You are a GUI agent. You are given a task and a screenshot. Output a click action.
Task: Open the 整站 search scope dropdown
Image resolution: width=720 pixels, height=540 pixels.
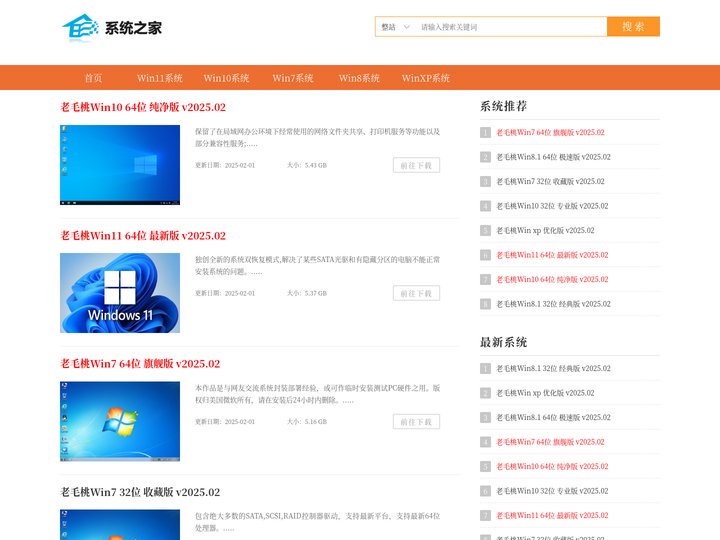pos(395,27)
